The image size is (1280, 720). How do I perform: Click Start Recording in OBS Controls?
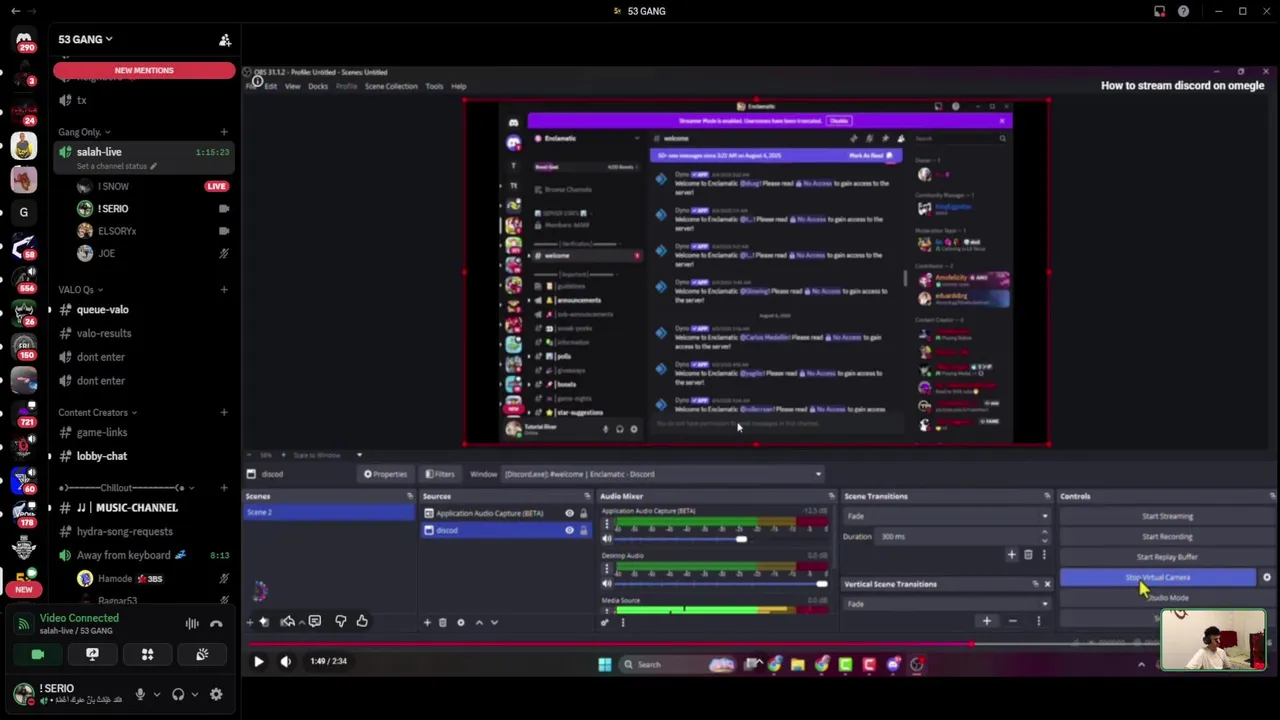tap(1167, 536)
